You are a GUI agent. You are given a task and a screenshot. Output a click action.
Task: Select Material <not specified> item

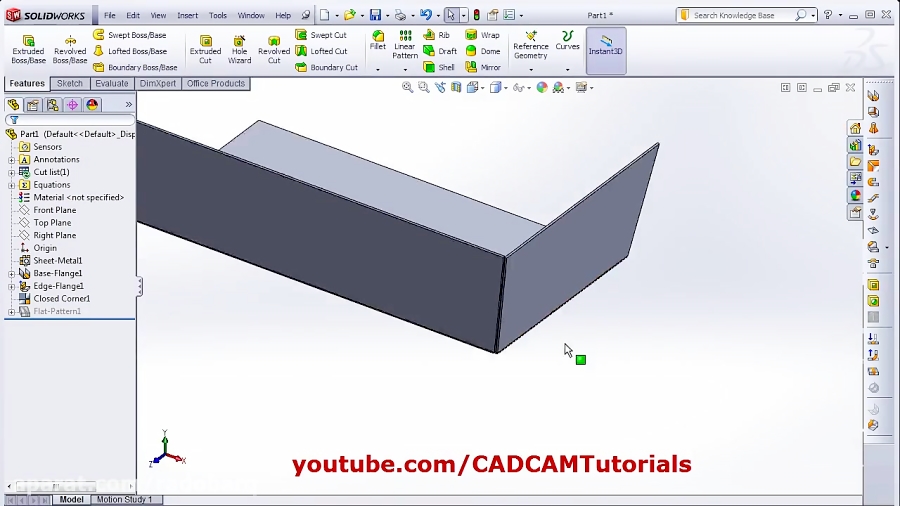click(x=79, y=198)
